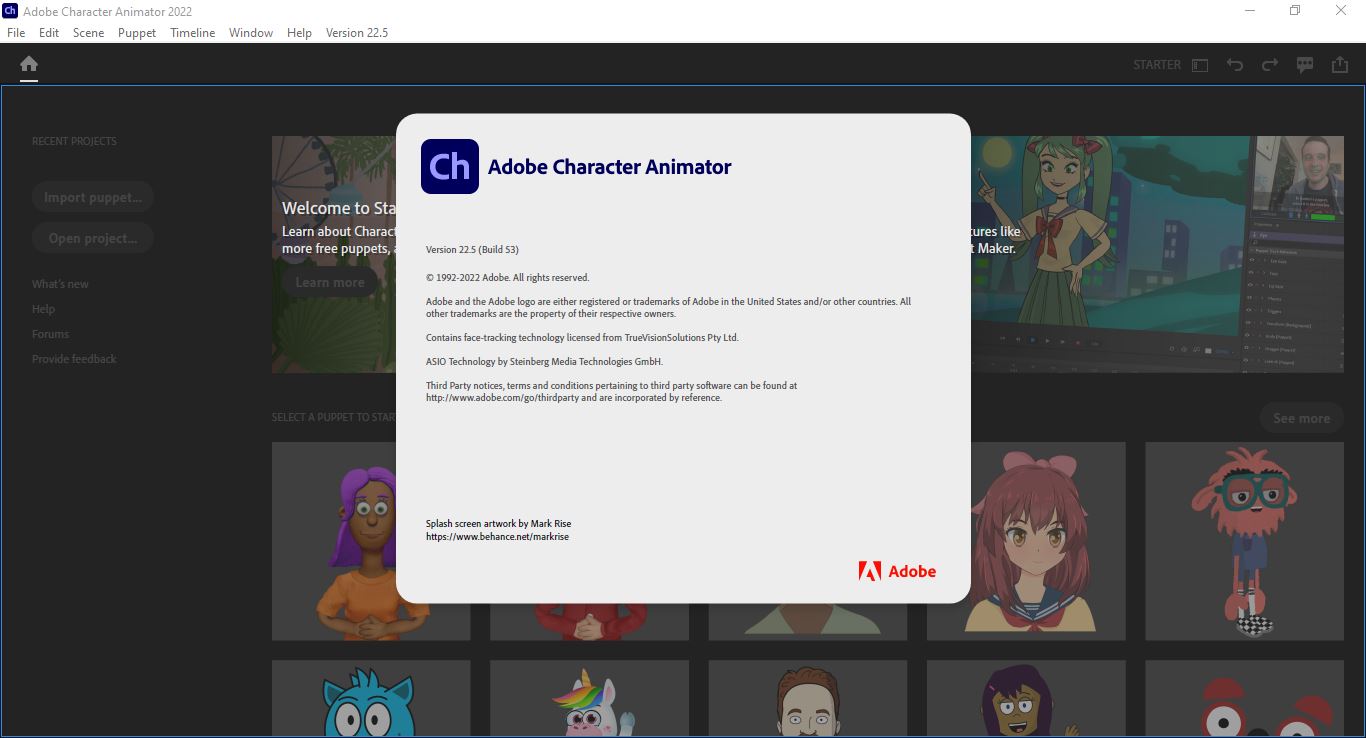Click the STARTER mode label
1366x738 pixels.
click(x=1157, y=65)
